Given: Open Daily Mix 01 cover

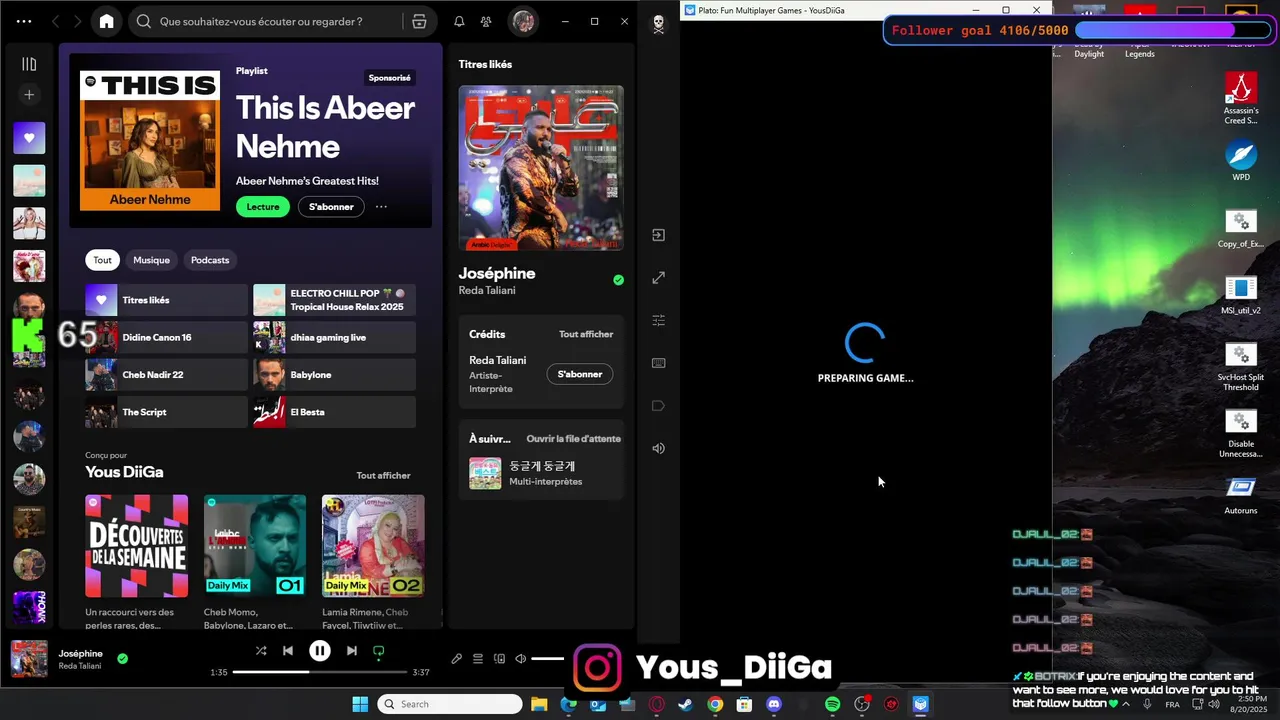Looking at the screenshot, I should coord(255,546).
